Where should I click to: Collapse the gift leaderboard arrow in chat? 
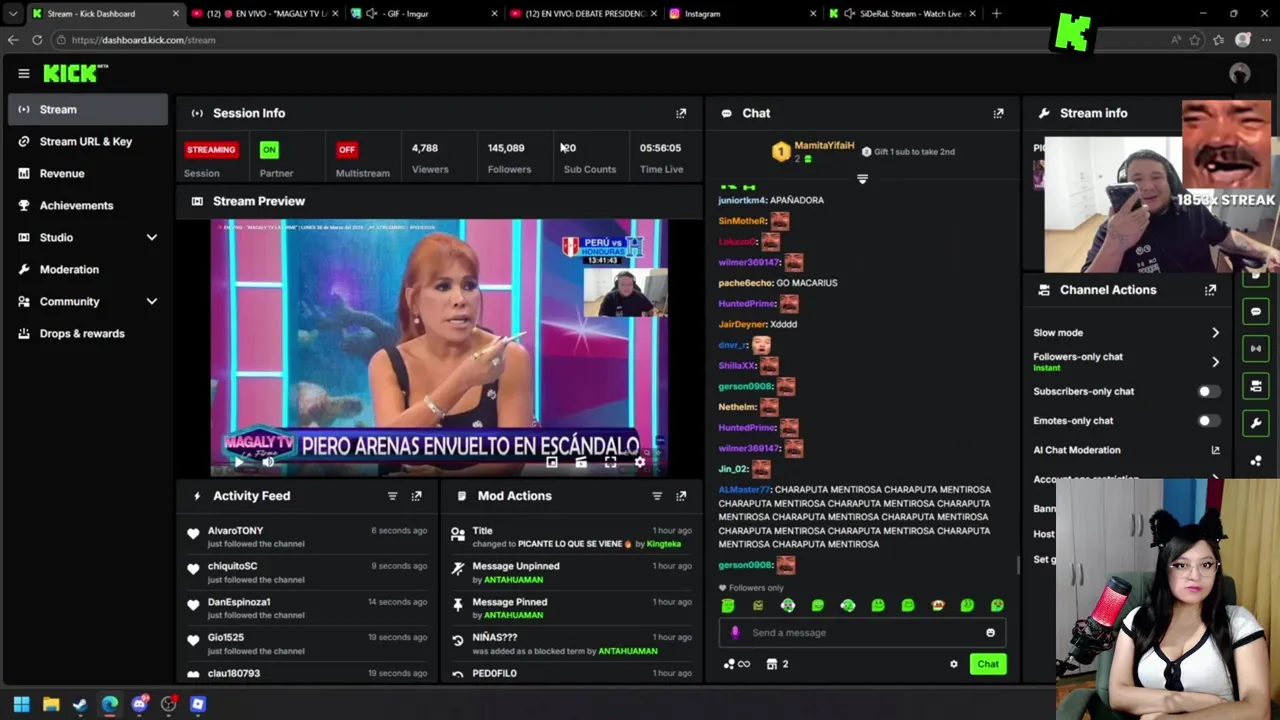click(862, 179)
